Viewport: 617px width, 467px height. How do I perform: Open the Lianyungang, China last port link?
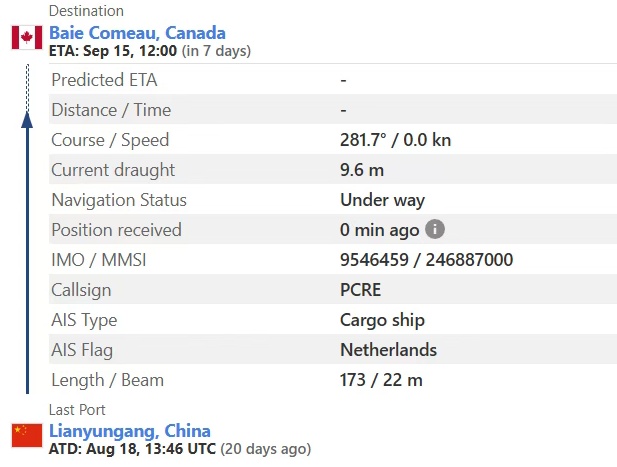coord(129,431)
